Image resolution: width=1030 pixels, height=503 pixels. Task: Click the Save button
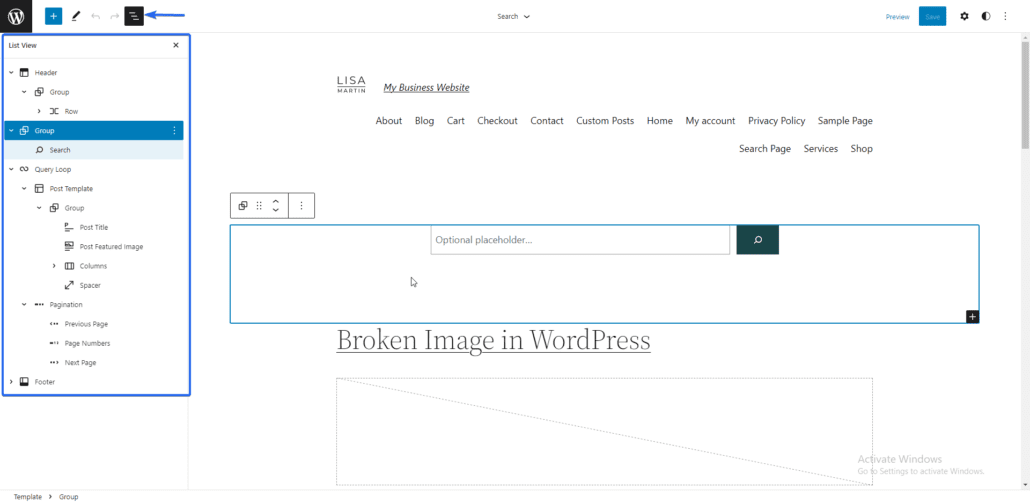click(932, 16)
